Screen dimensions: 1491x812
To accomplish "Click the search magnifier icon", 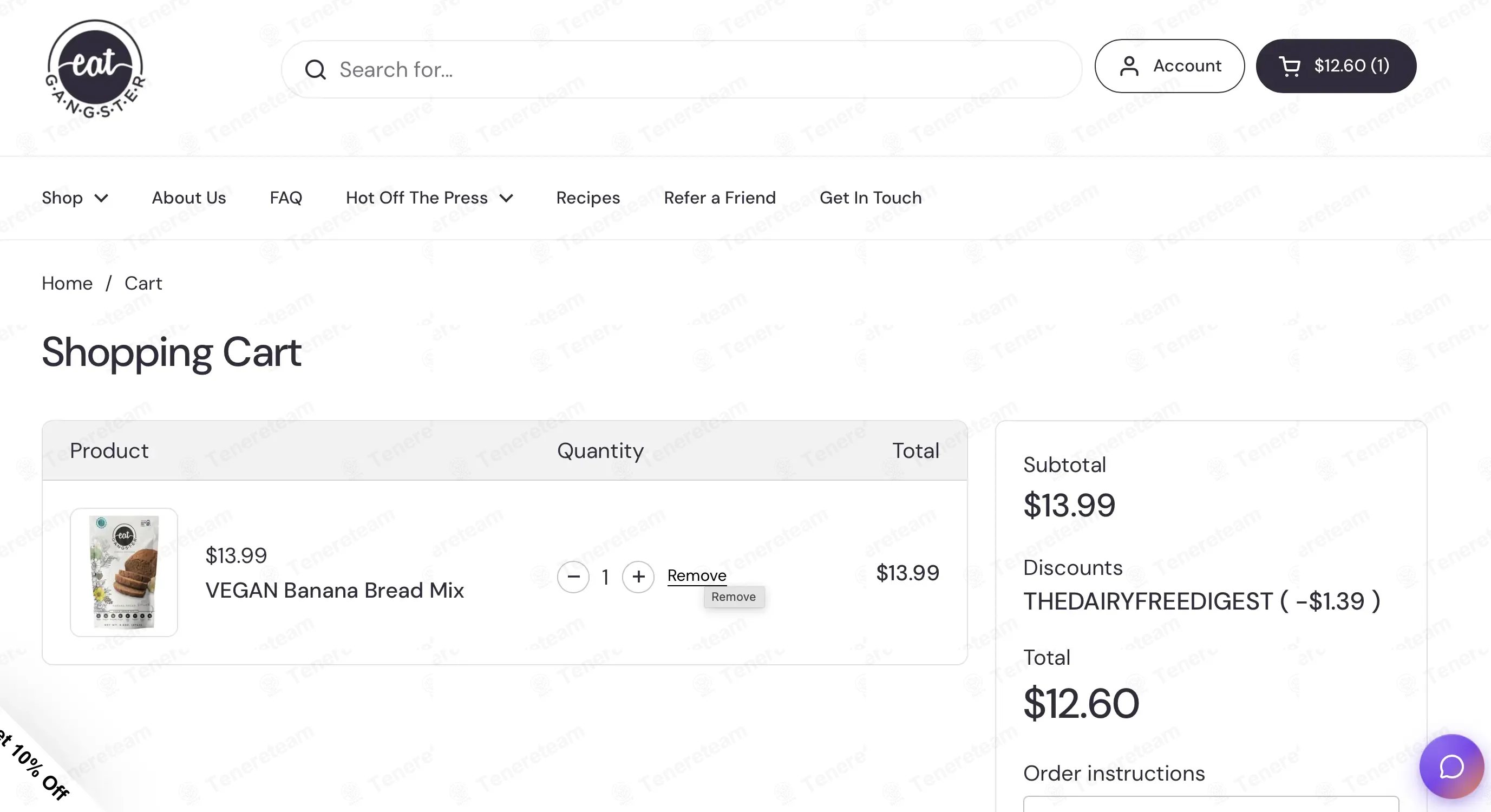I will (x=316, y=69).
